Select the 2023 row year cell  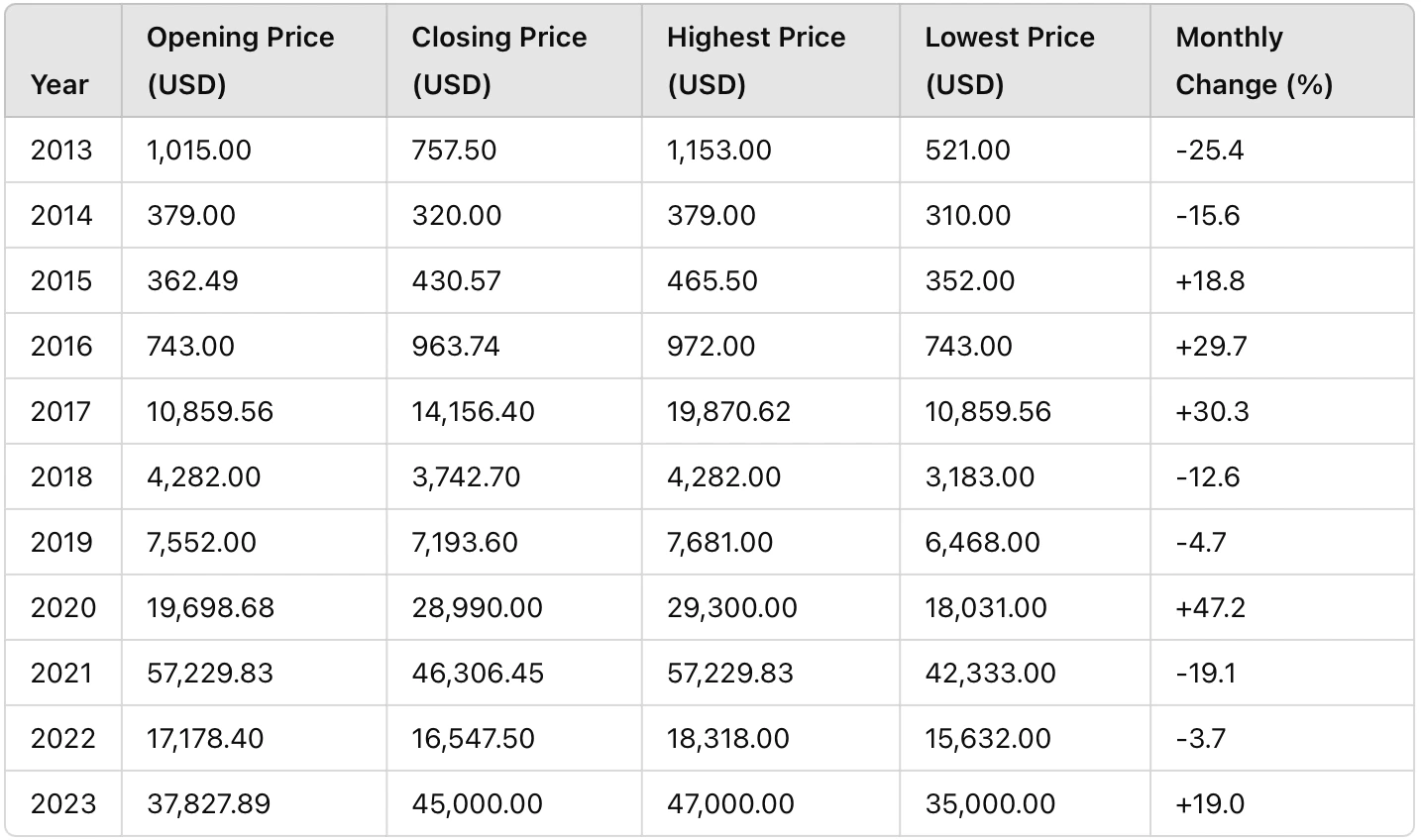pos(63,803)
